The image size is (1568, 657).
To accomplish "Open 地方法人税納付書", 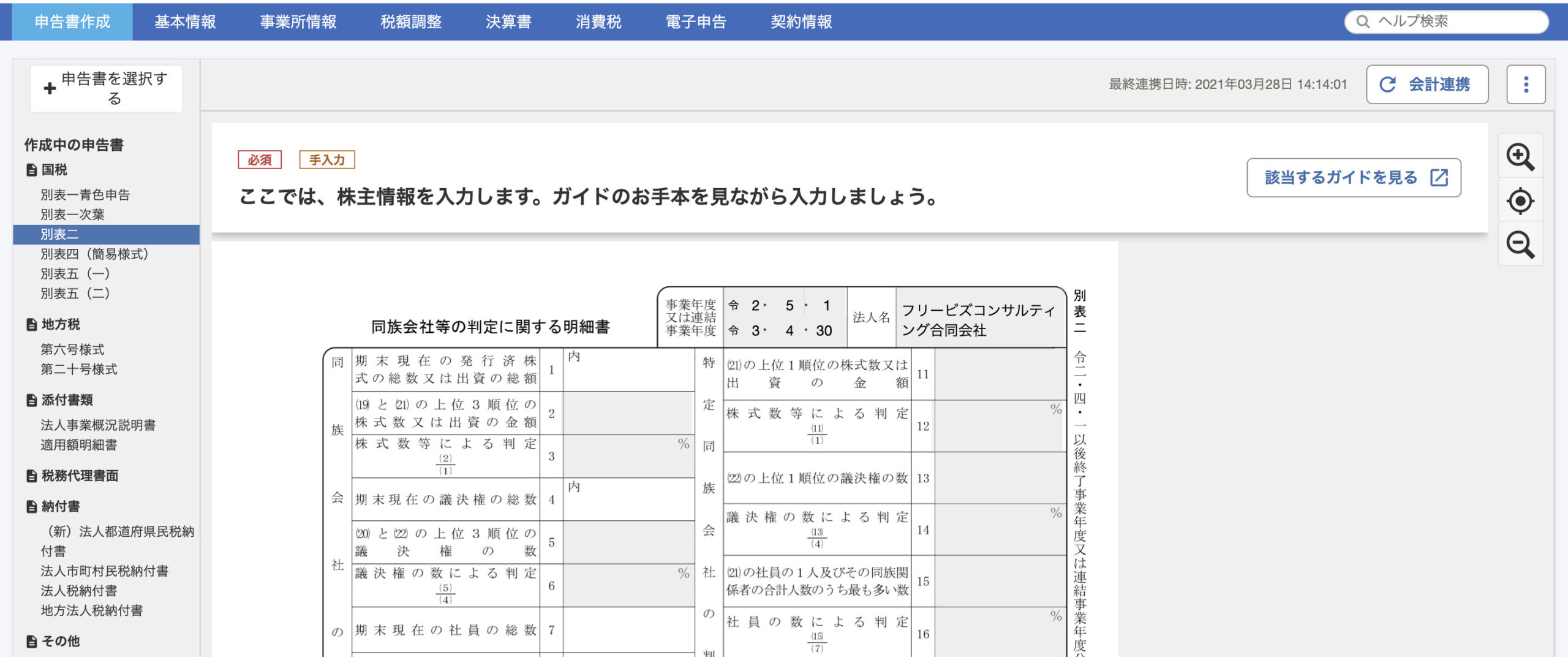I will pyautogui.click(x=92, y=610).
